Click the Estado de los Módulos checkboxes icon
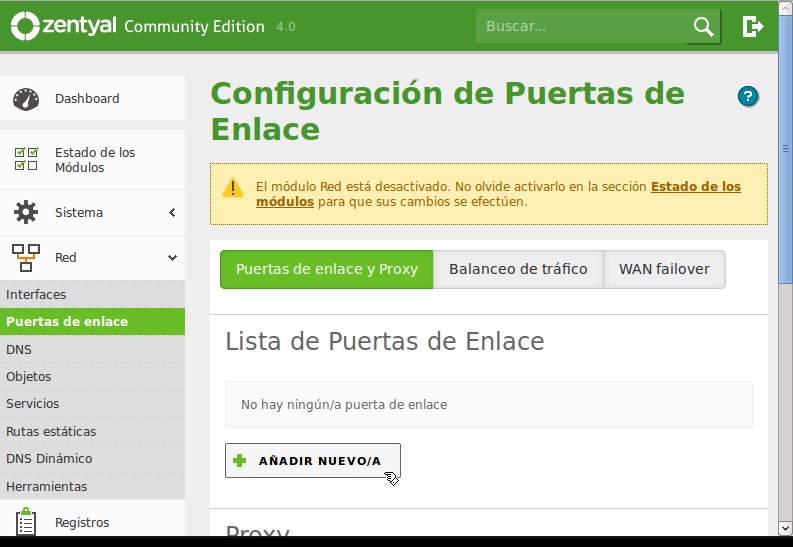 coord(26,159)
